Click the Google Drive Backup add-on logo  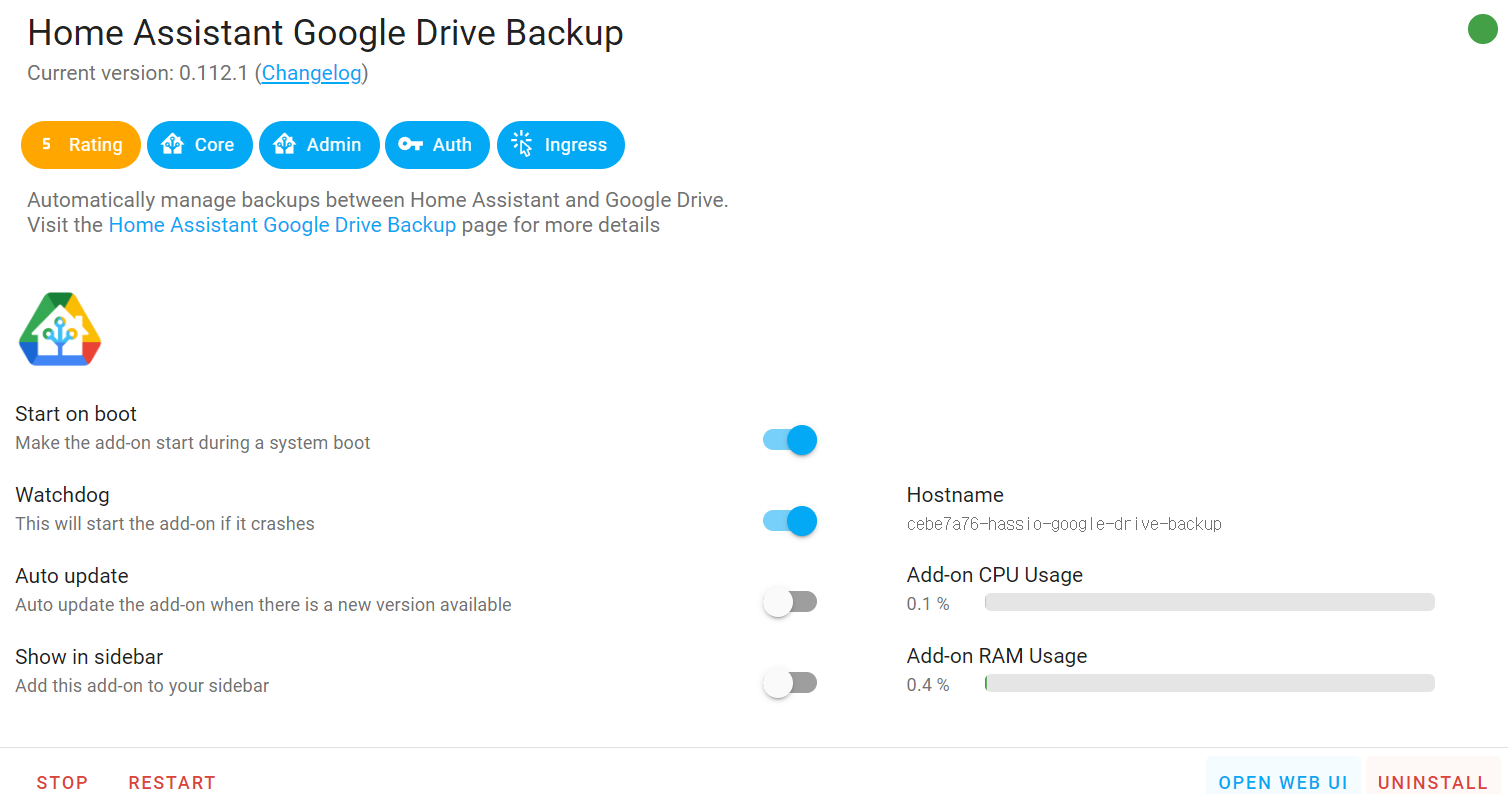pos(60,329)
